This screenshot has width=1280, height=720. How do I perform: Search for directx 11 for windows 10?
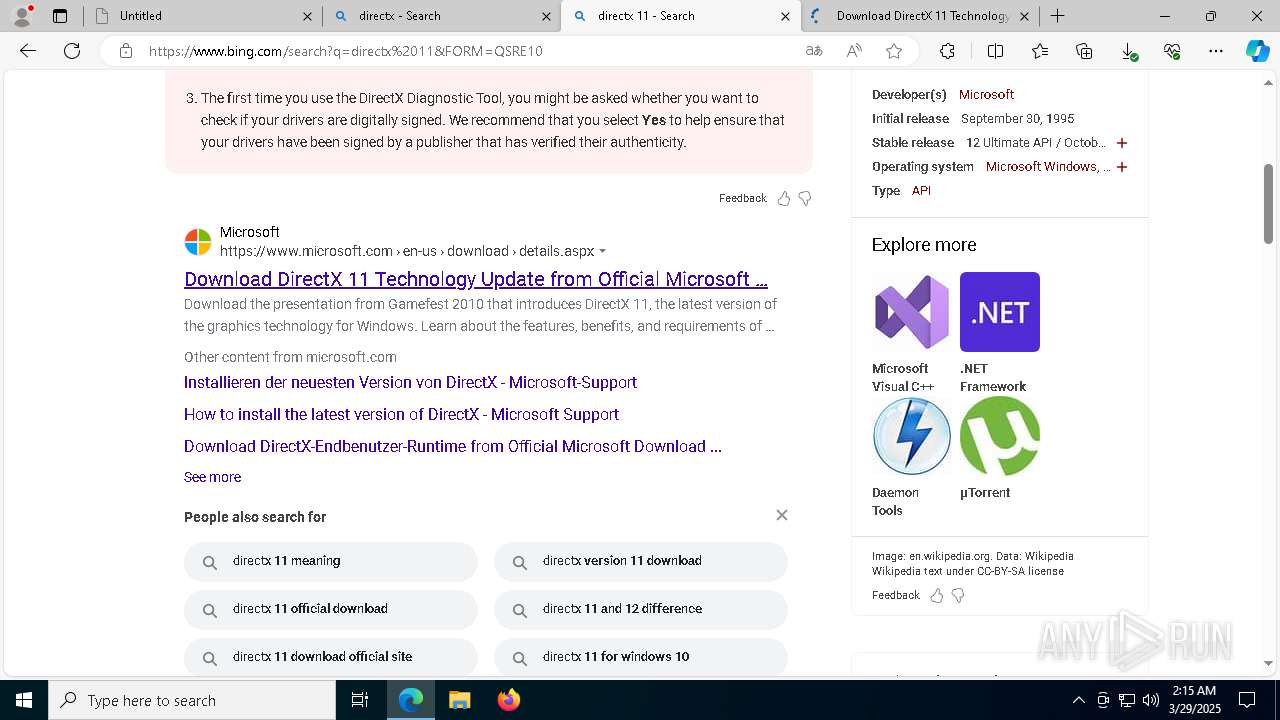point(641,657)
